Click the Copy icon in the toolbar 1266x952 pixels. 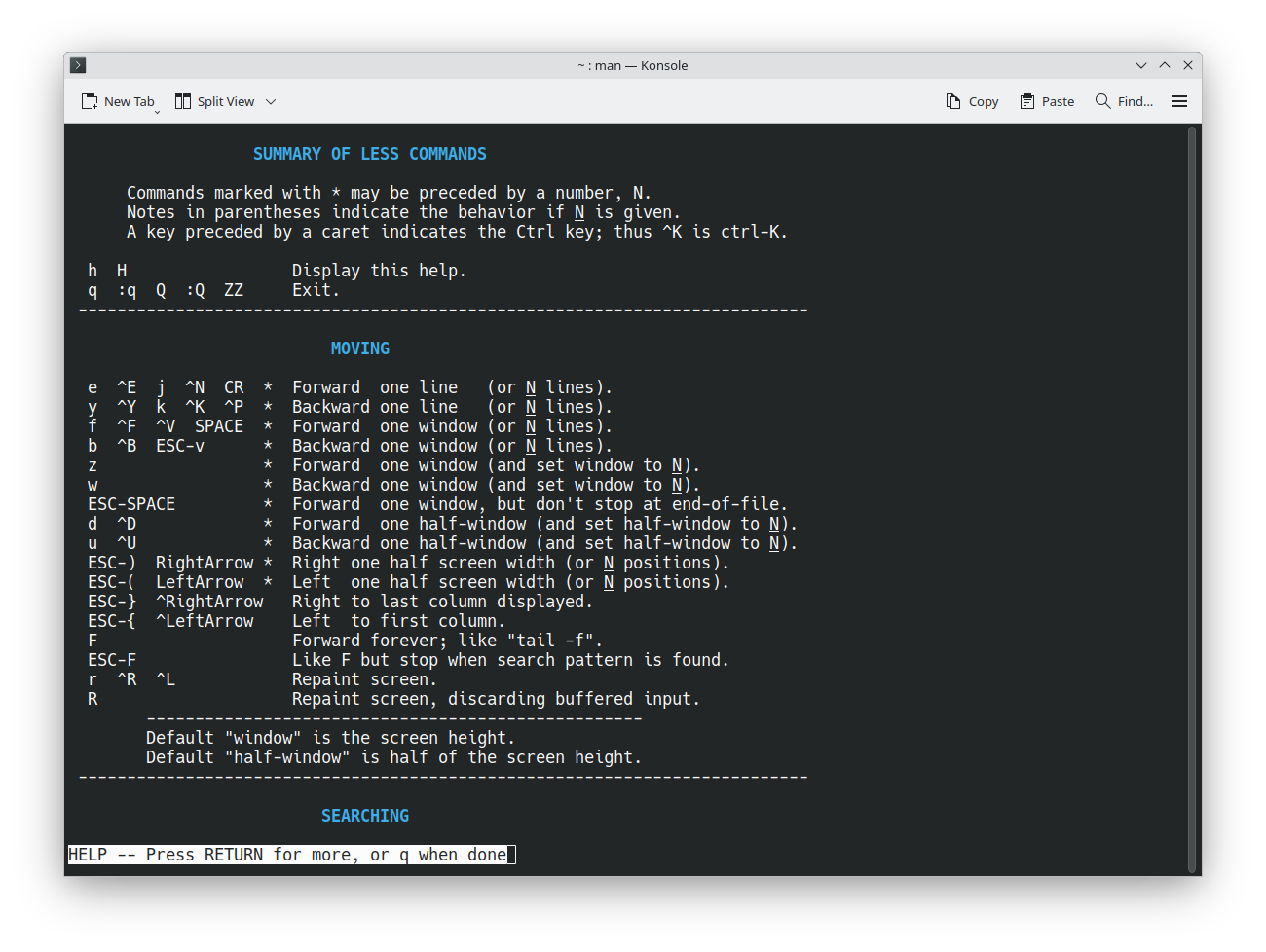click(953, 101)
